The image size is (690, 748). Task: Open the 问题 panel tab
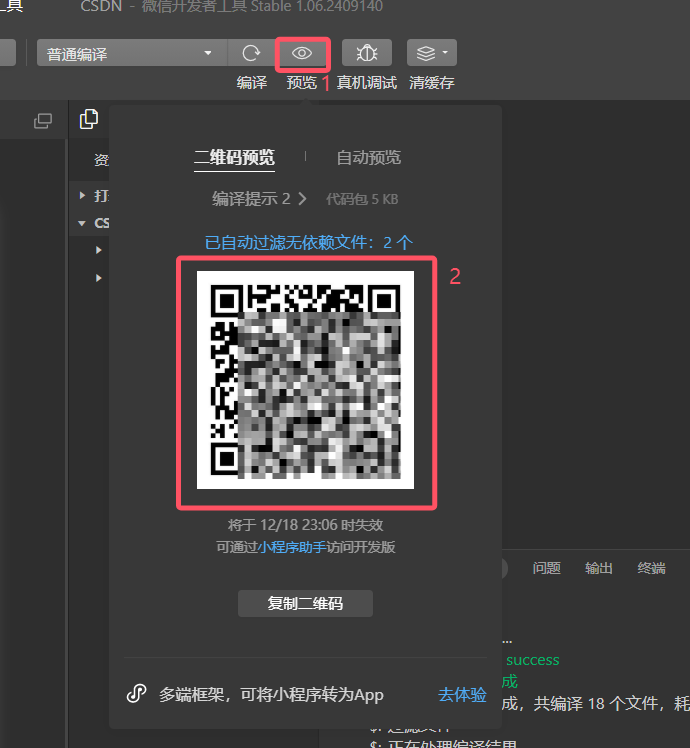tap(546, 568)
